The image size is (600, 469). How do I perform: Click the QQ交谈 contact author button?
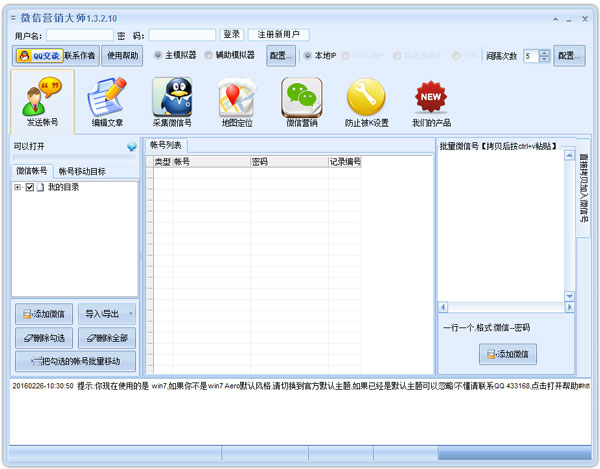tap(56, 56)
